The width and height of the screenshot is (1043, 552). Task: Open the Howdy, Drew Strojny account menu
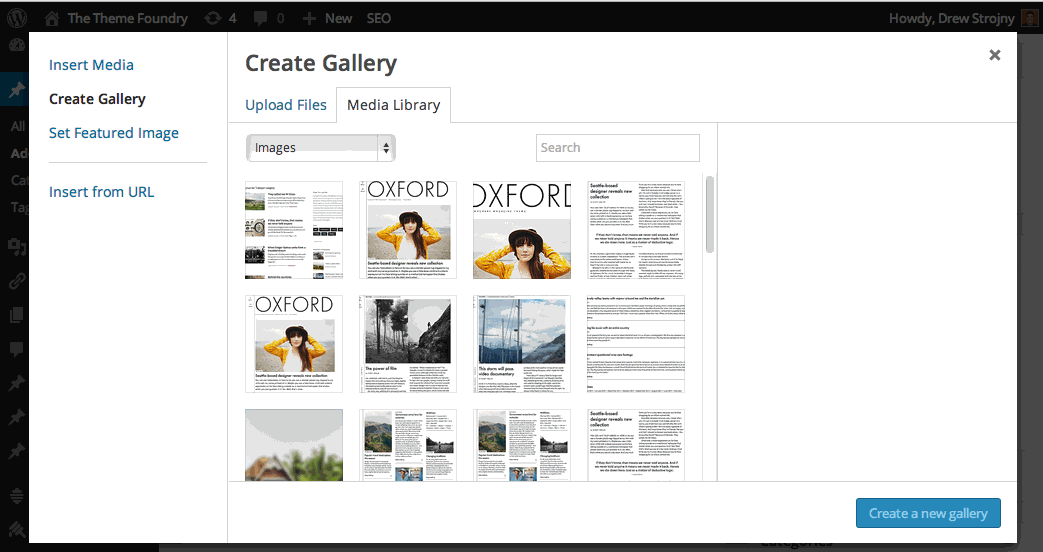(949, 18)
